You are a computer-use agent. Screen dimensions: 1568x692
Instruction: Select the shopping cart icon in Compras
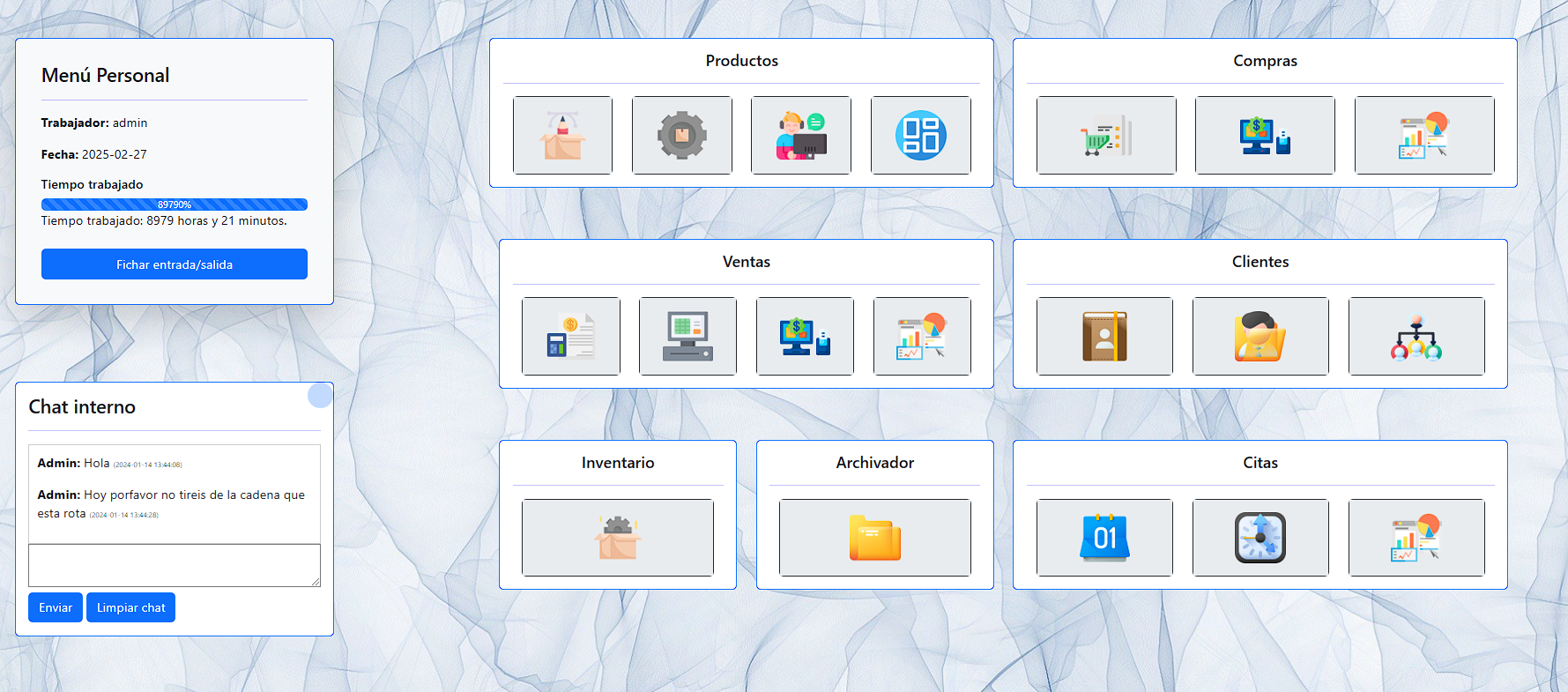1105,135
